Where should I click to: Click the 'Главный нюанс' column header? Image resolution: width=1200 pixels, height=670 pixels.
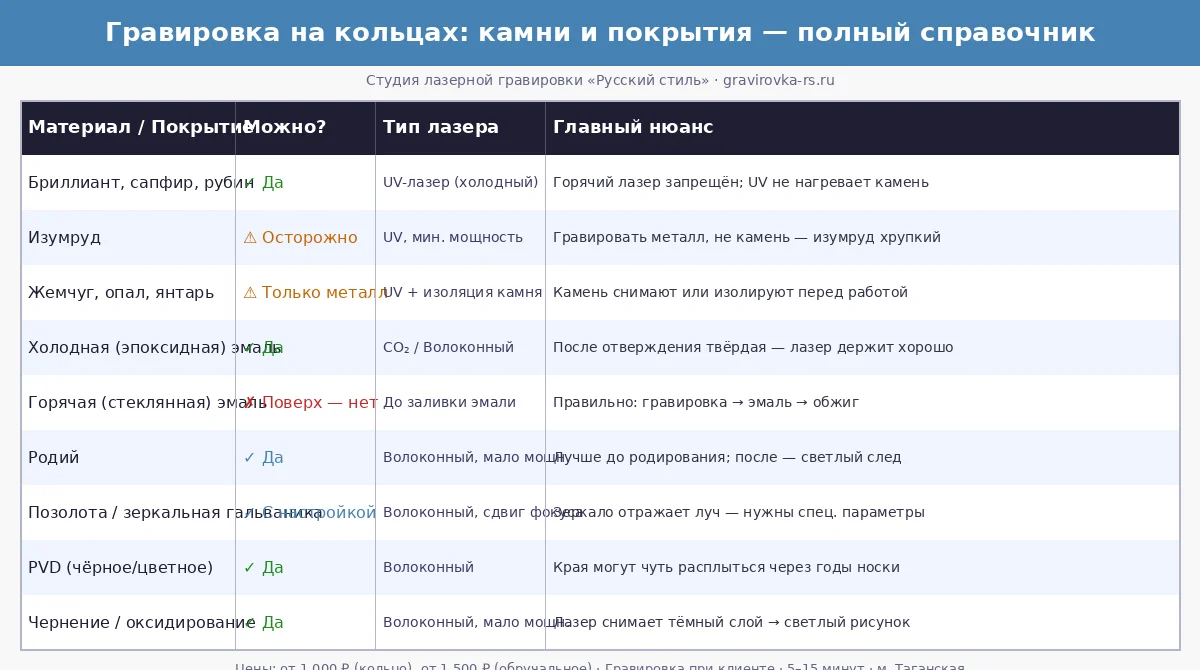862,128
